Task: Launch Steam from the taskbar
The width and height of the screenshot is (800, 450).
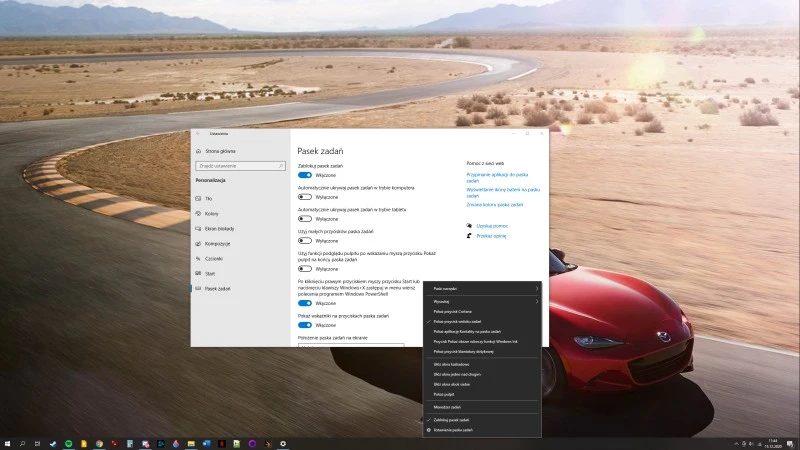Action: [x=53, y=444]
